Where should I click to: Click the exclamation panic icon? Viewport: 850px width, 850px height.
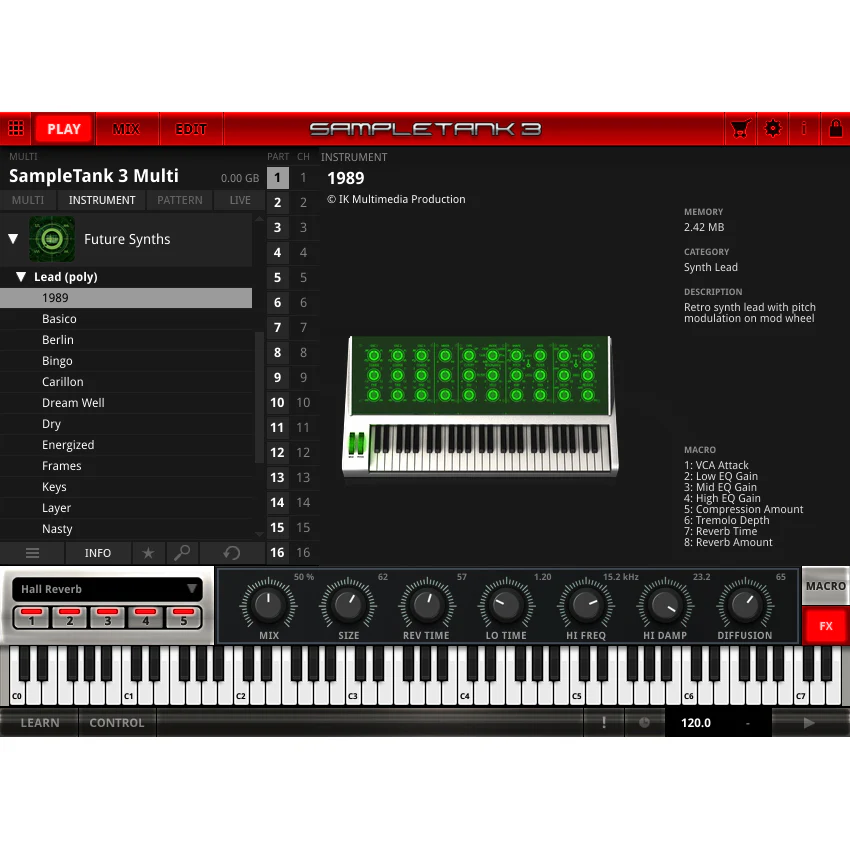604,723
